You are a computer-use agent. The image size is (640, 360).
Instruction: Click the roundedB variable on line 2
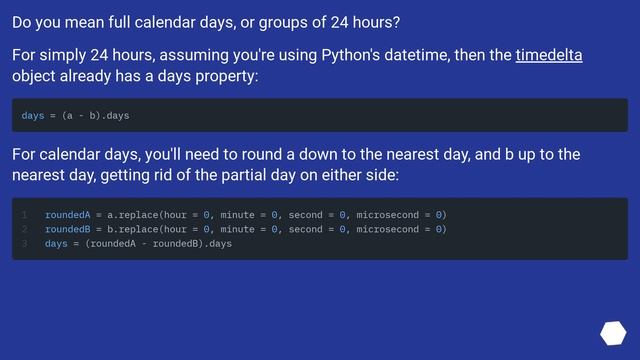68,229
